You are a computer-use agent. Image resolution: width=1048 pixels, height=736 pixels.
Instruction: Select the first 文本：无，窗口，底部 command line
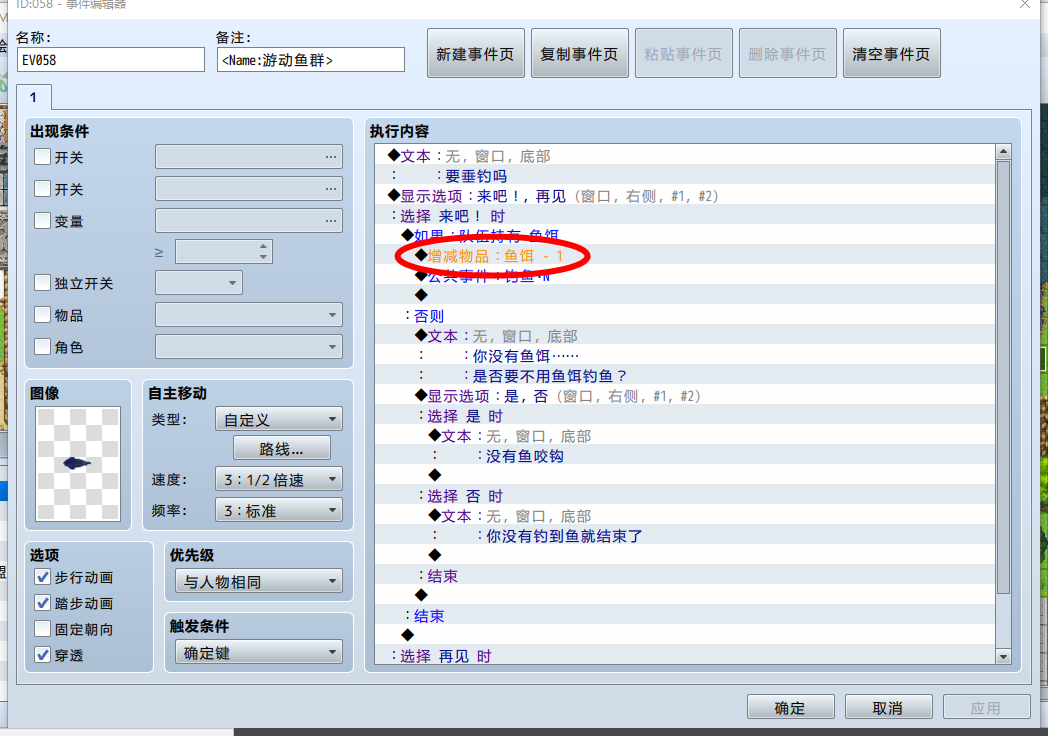coord(685,156)
